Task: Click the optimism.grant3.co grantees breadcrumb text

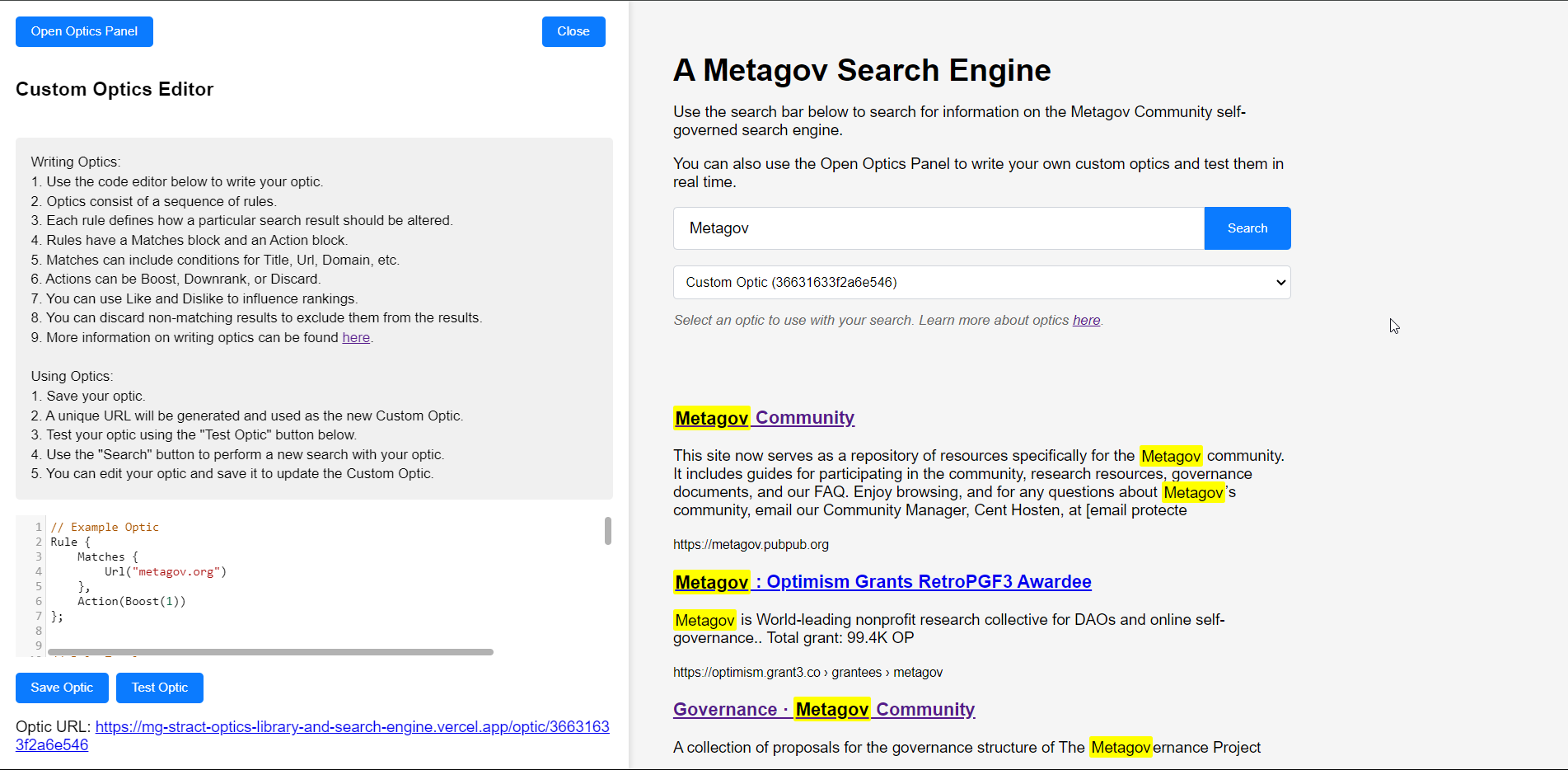Action: pos(807,672)
